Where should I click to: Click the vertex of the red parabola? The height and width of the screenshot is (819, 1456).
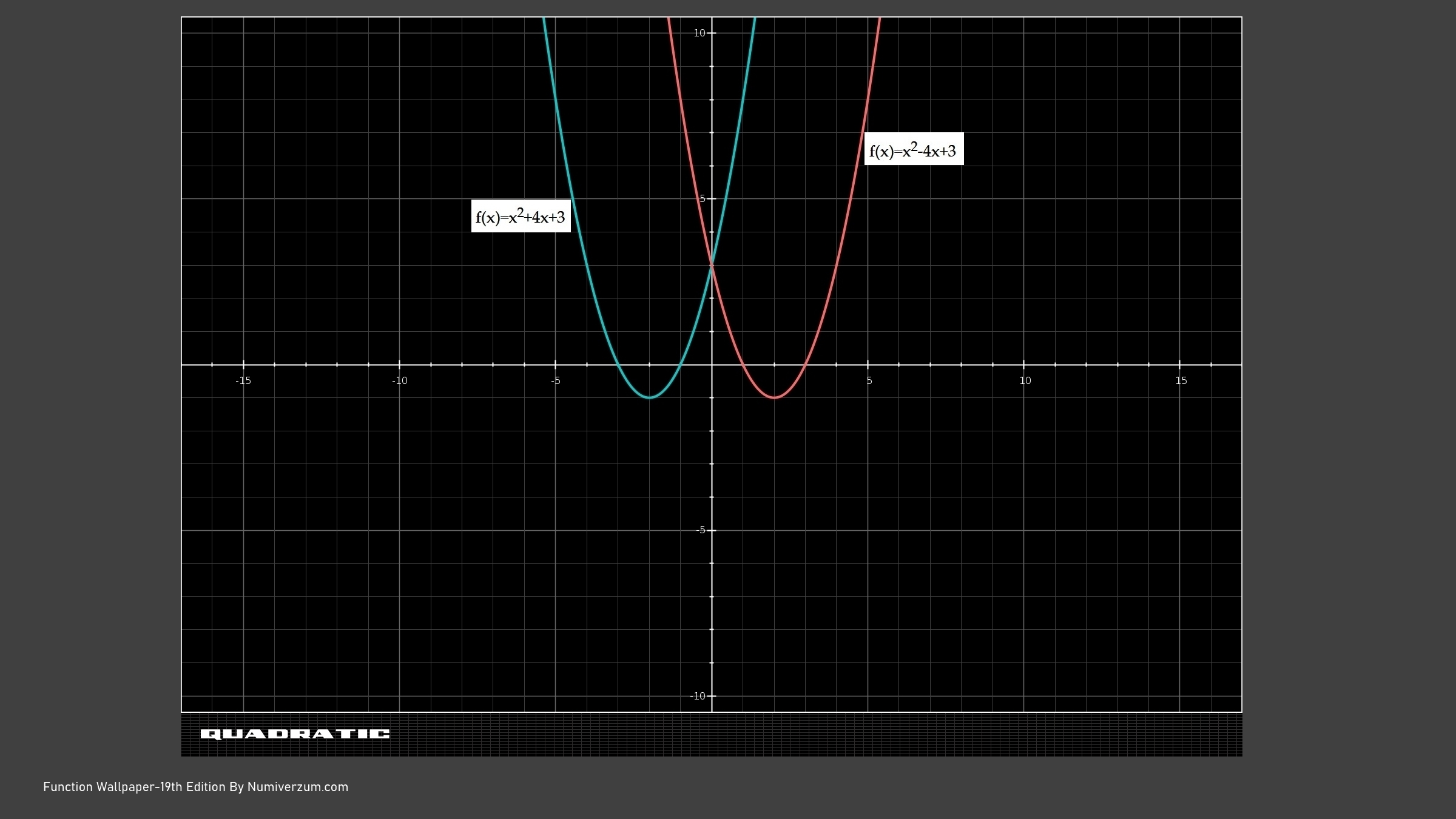(774, 398)
